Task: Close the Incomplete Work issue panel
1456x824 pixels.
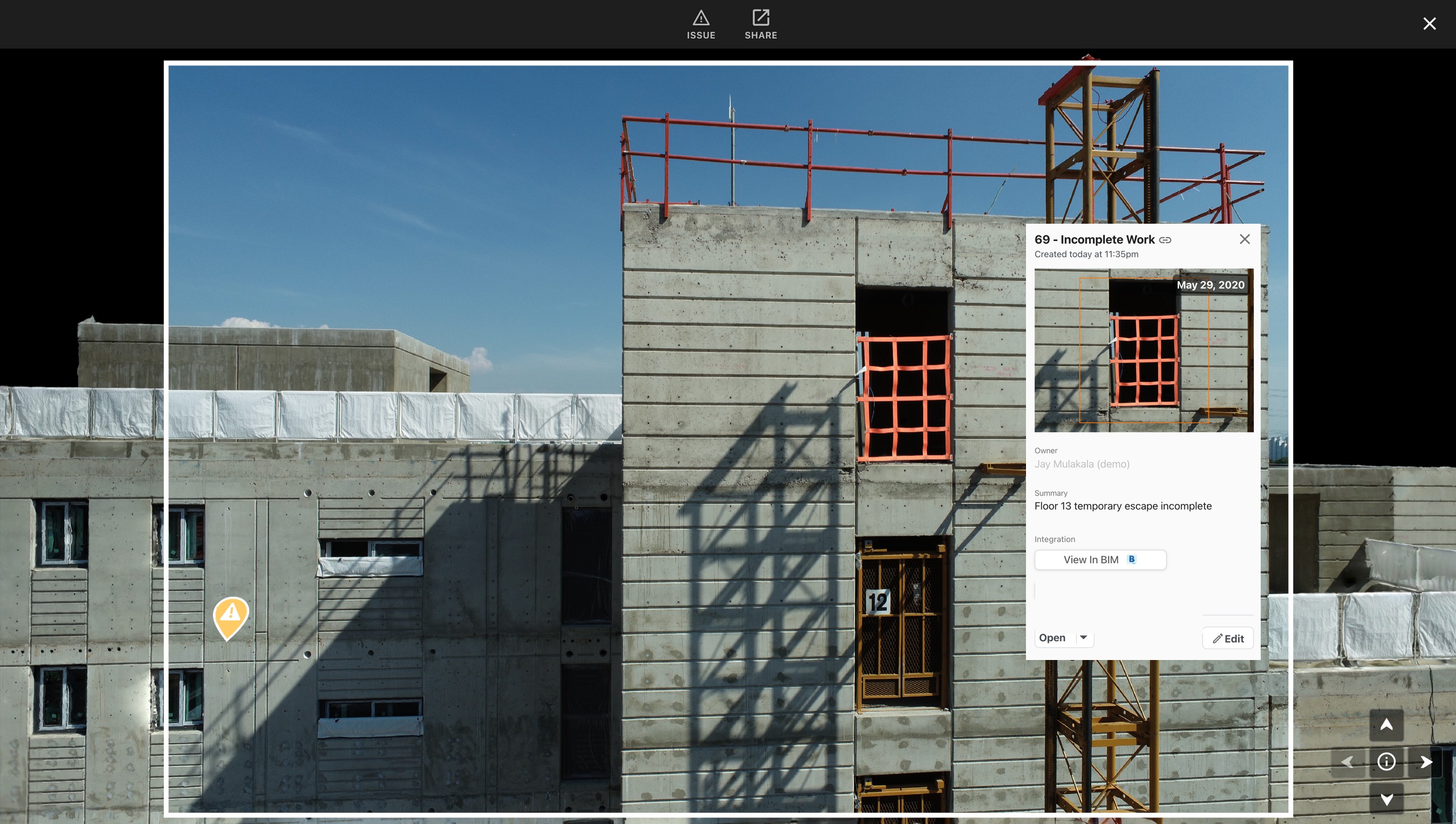Action: click(1245, 239)
